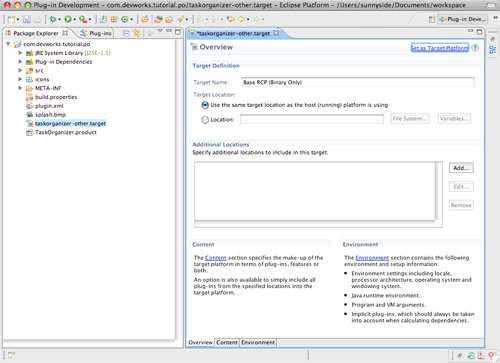This screenshot has width=500, height=363.
Task: Minimize the Package Explorer view
Action: point(169,32)
